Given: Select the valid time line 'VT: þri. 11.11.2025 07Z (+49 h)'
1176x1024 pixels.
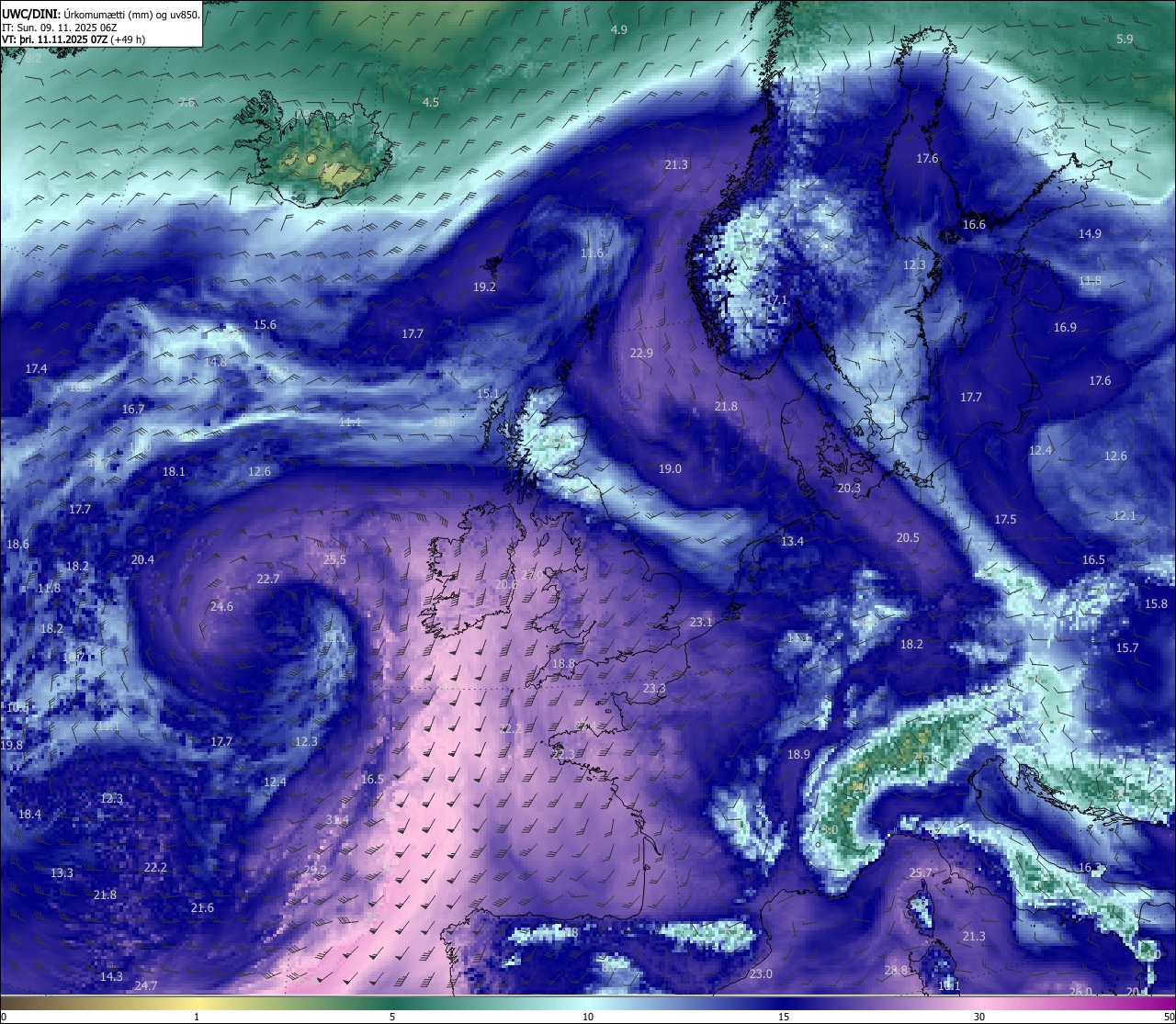Looking at the screenshot, I should 73,39.
